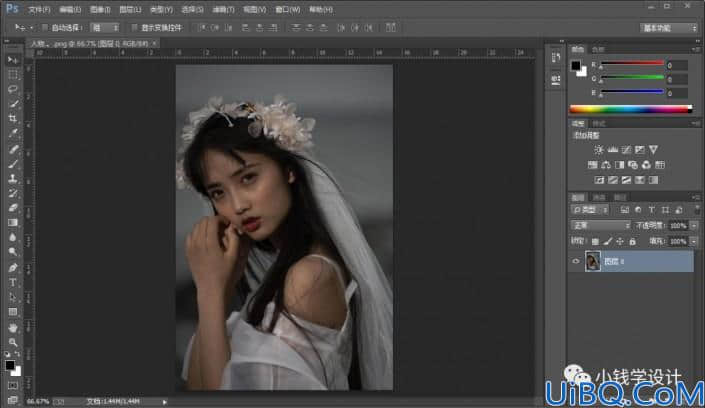Add a Vibrance adjustment layer
This screenshot has height=408, width=705.
(653, 150)
